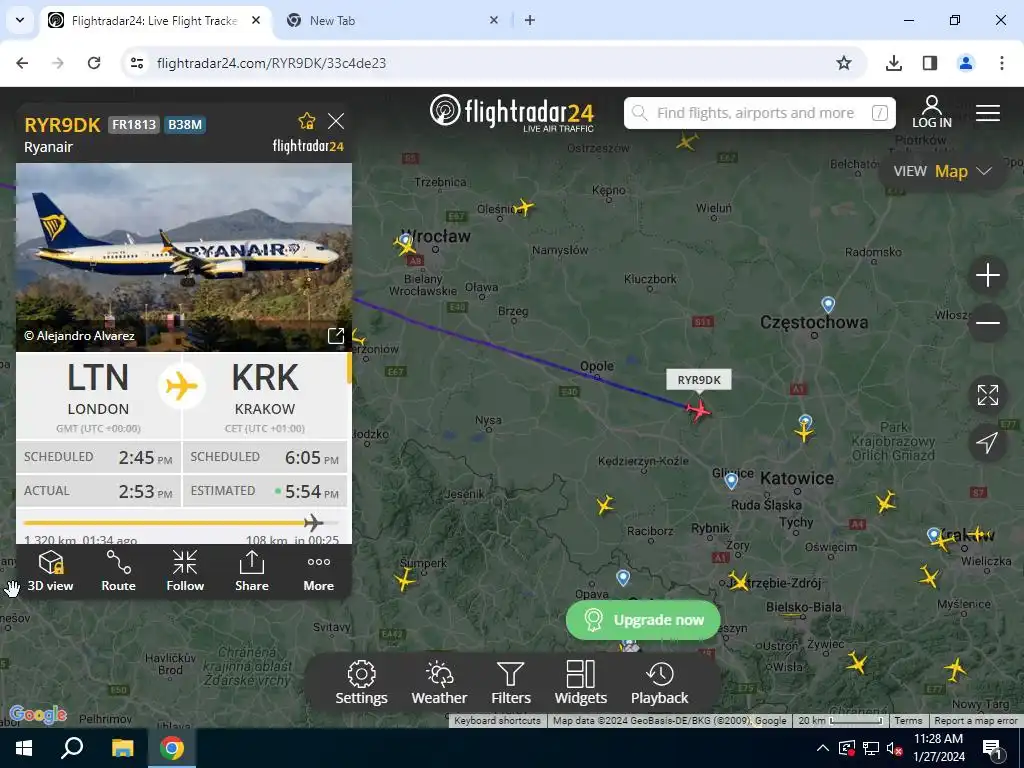
Task: Zoom in on the map
Action: pyautogui.click(x=987, y=275)
